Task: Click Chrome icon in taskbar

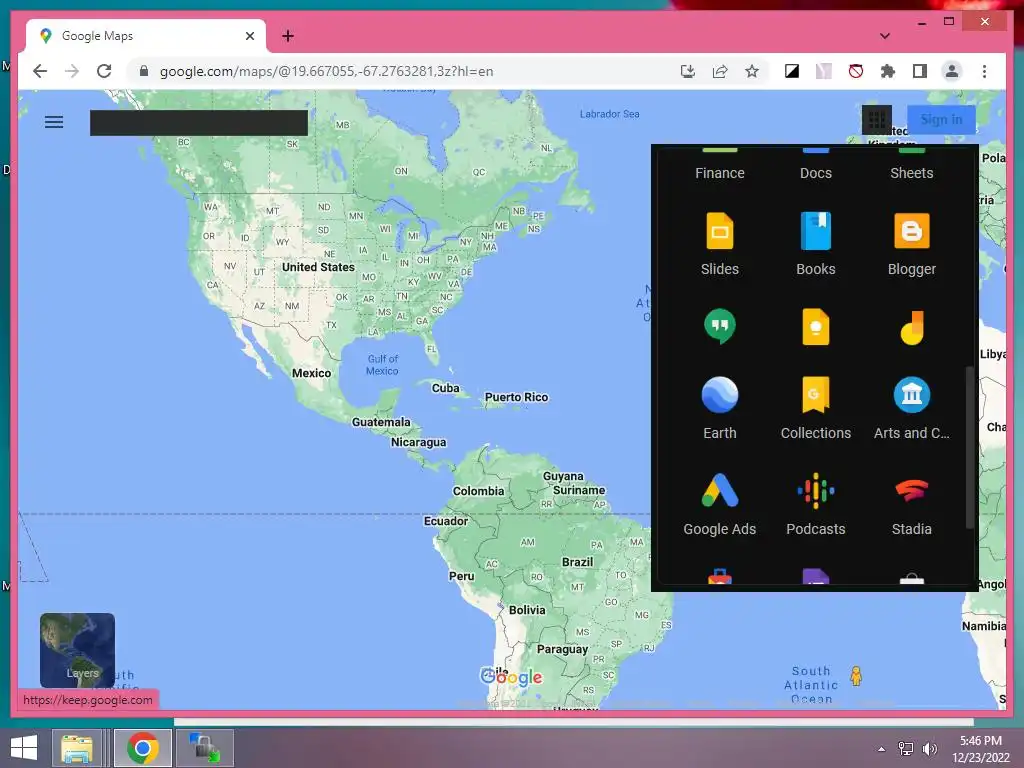Action: pos(142,748)
